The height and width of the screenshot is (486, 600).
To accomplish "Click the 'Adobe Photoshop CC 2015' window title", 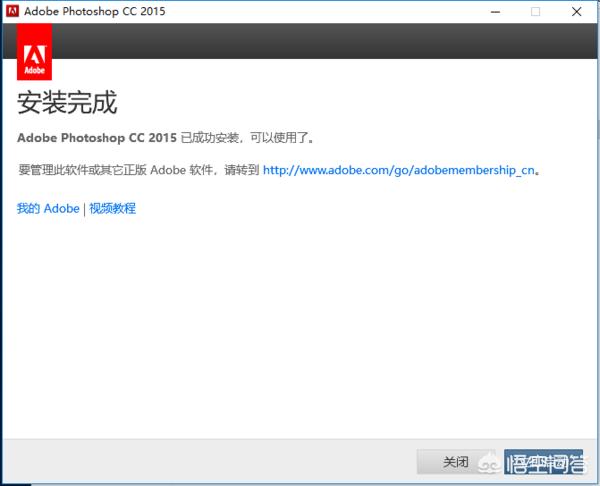I will point(95,11).
